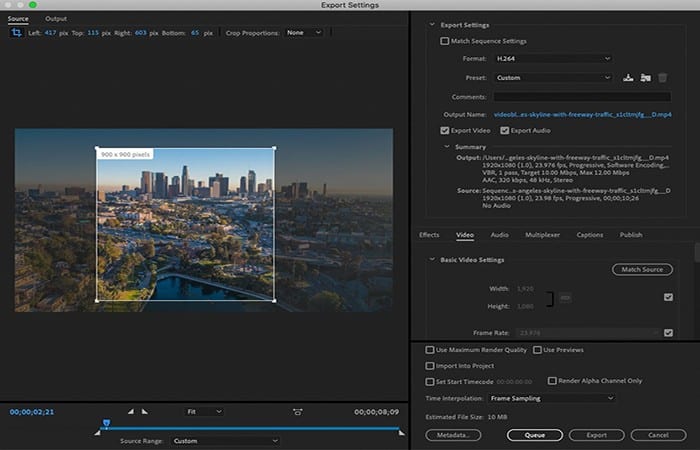Enable the Use Previews checkbox
The image size is (700, 450).
(538, 350)
